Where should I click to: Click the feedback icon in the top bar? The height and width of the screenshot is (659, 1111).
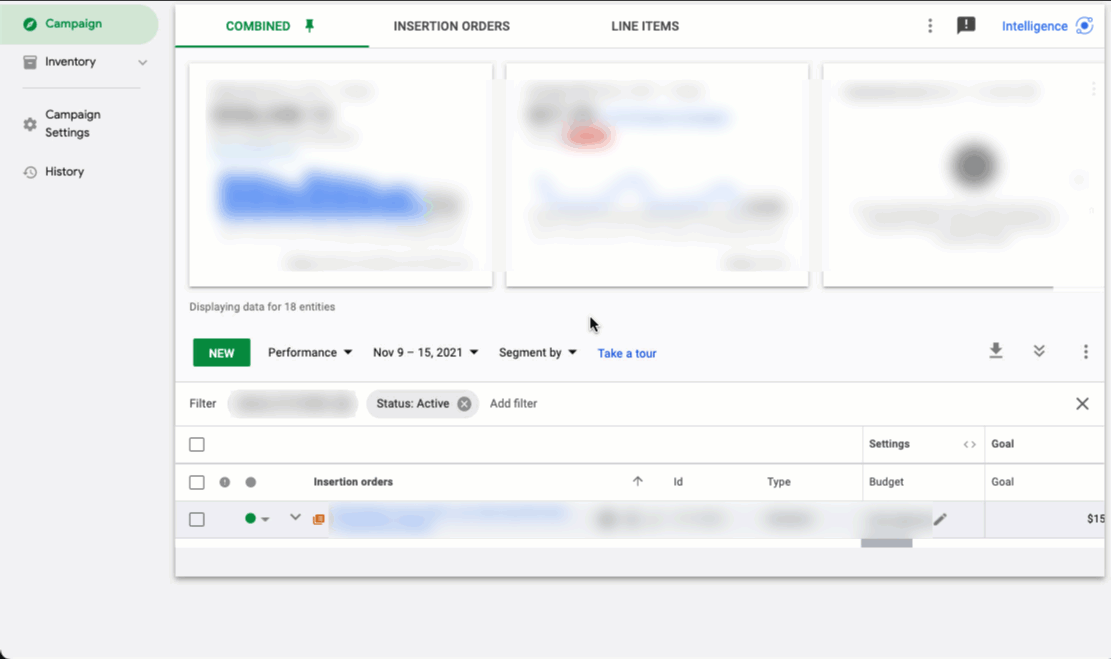[966, 24]
